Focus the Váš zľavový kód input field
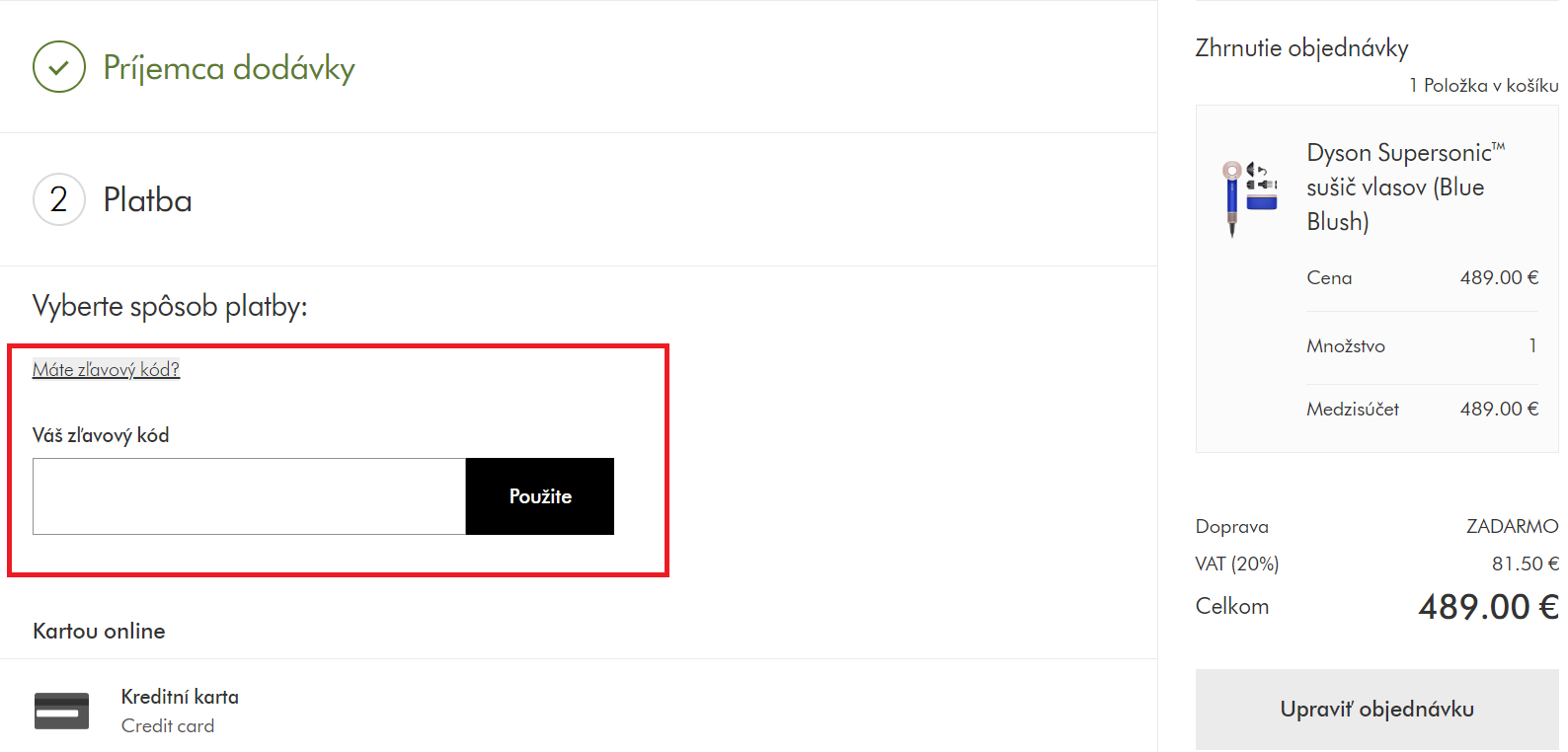This screenshot has width=1568, height=752. [249, 496]
